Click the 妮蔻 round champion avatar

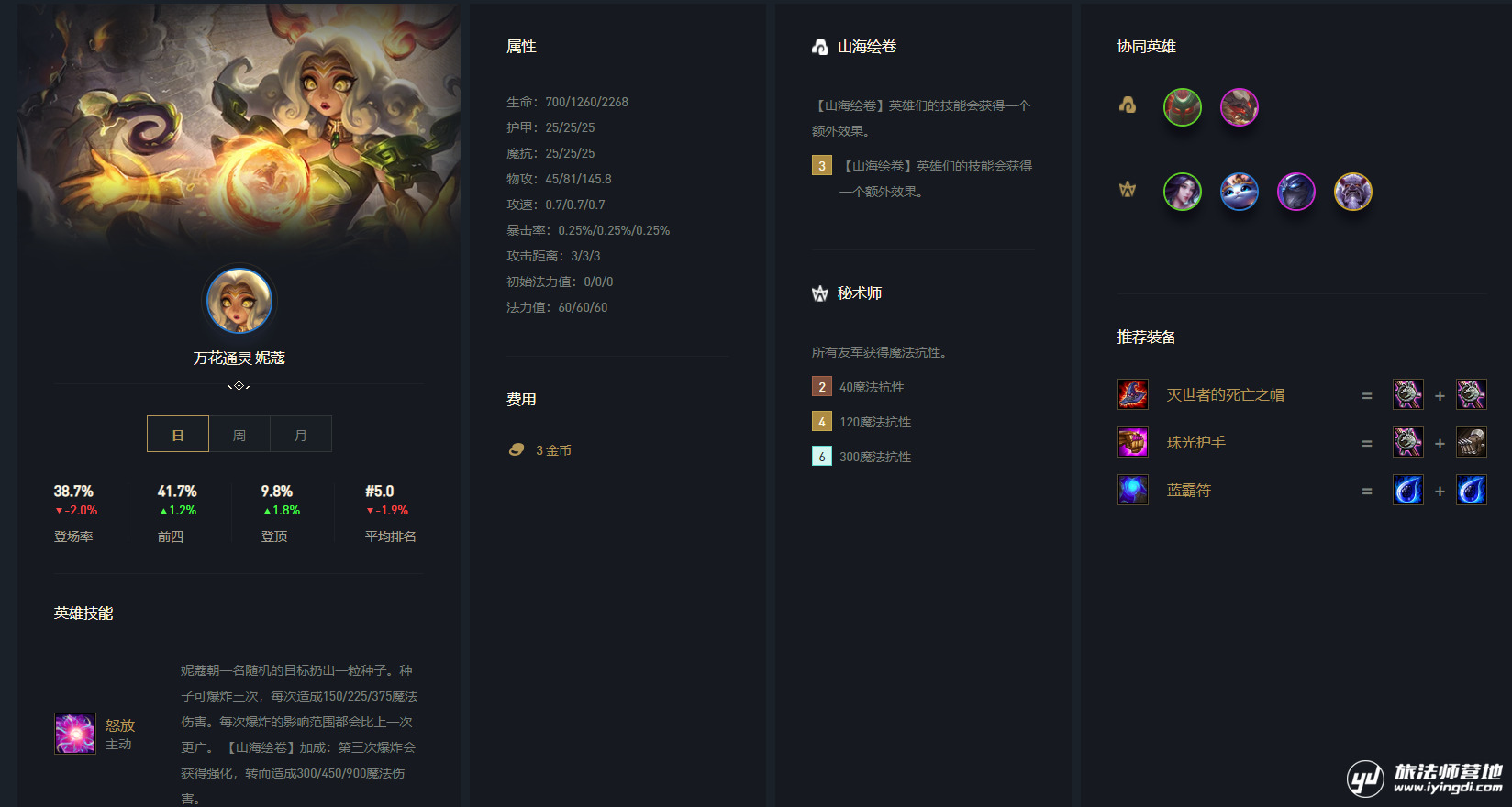click(239, 301)
